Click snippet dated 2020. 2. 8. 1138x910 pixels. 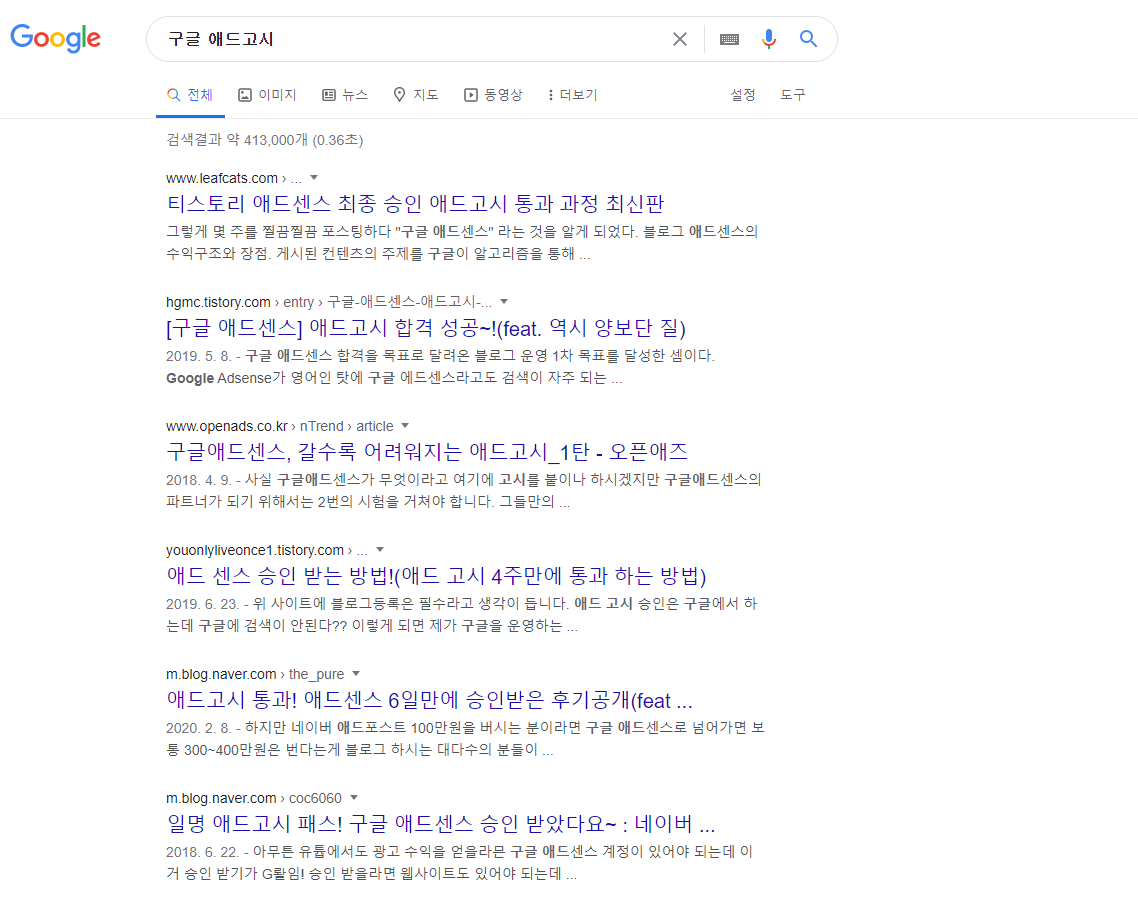pos(465,739)
